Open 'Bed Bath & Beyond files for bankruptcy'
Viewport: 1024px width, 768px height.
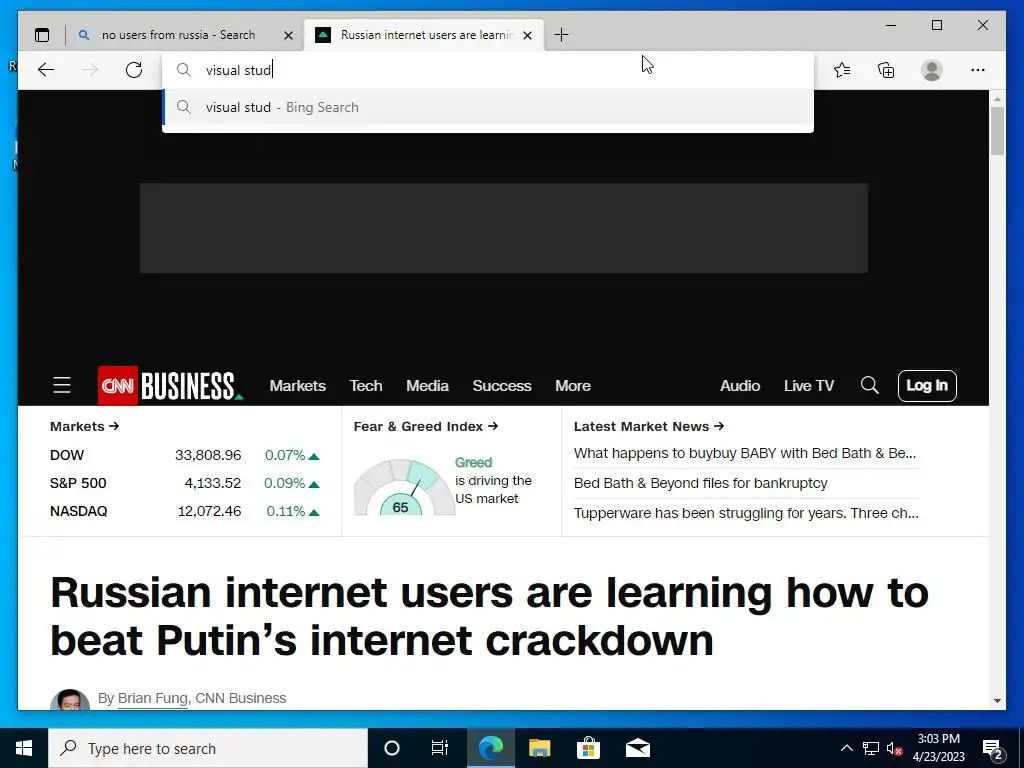(700, 483)
